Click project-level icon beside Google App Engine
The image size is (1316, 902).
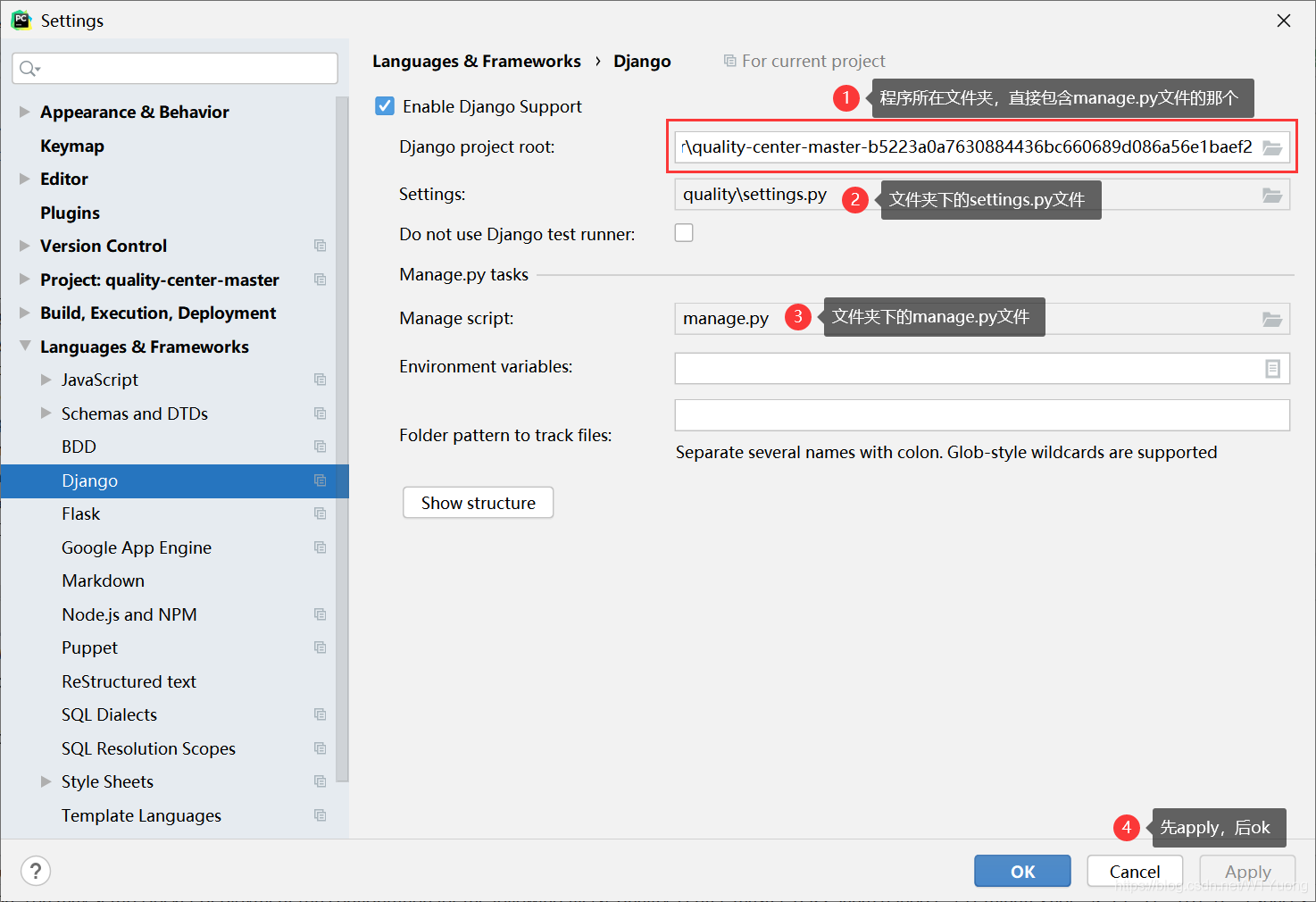point(320,547)
